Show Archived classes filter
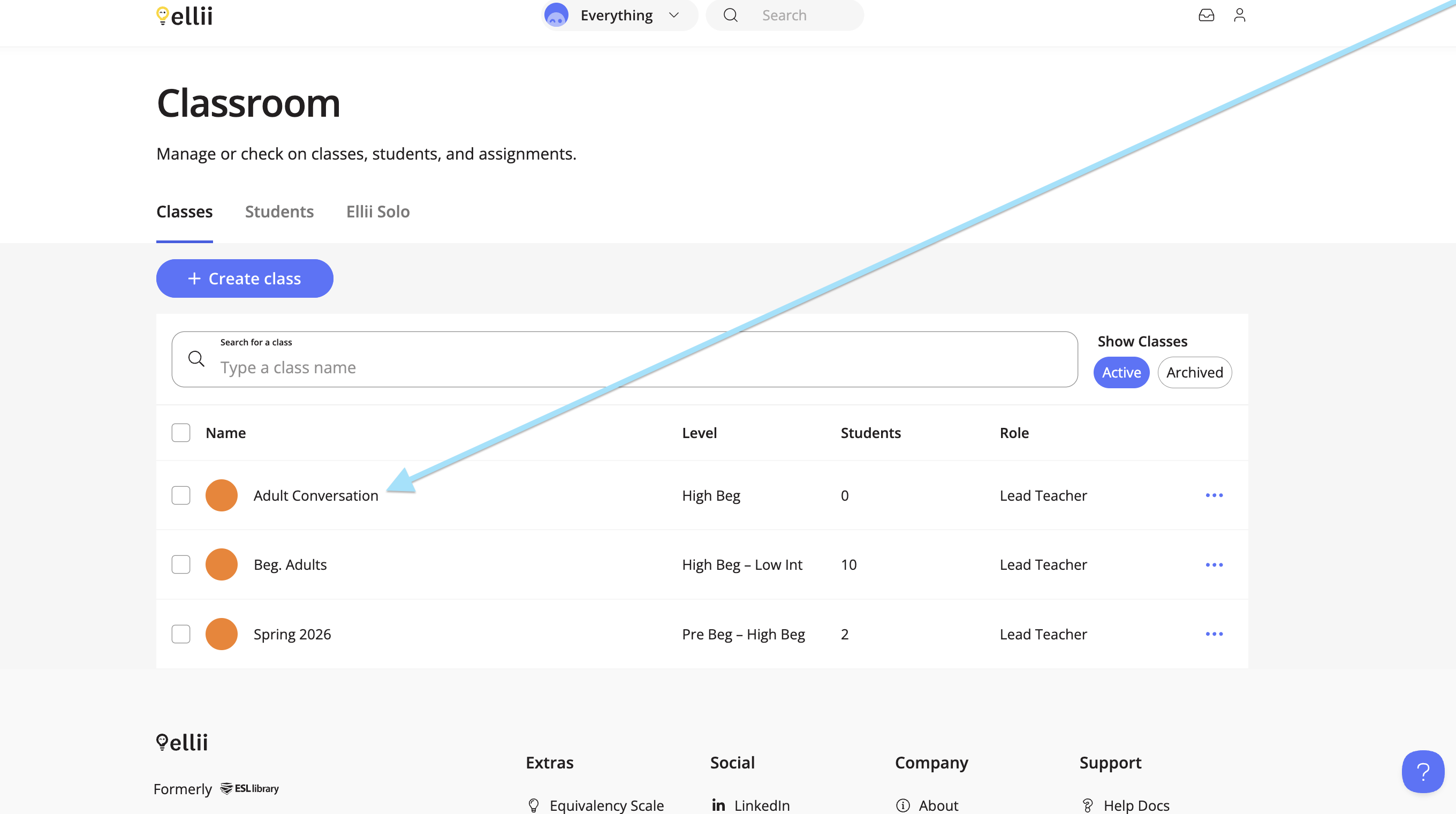This screenshot has height=814, width=1456. [1194, 373]
